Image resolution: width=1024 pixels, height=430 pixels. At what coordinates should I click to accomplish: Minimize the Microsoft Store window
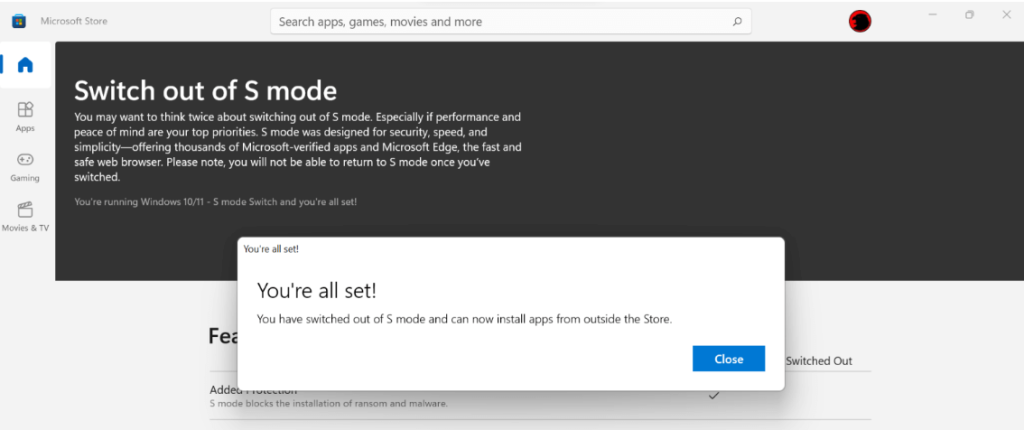point(933,14)
